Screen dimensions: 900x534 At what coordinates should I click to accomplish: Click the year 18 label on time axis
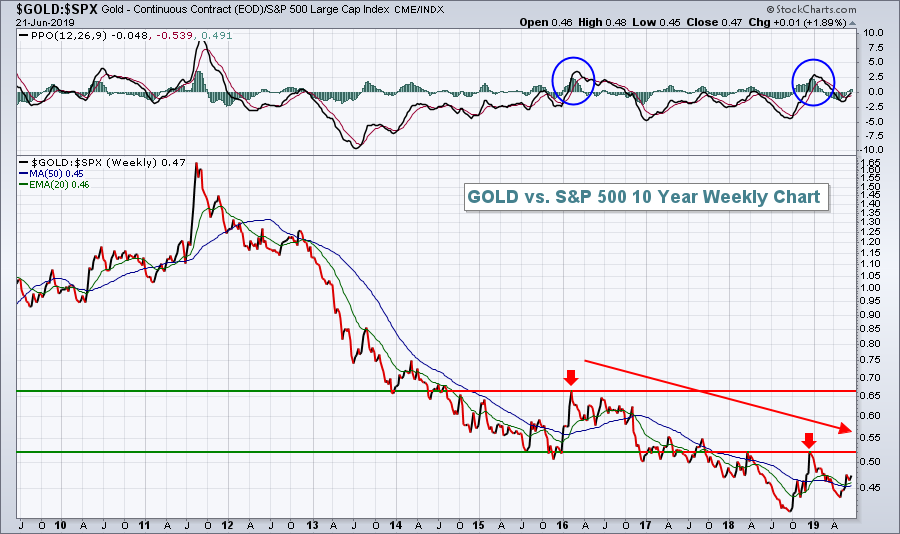coord(728,525)
